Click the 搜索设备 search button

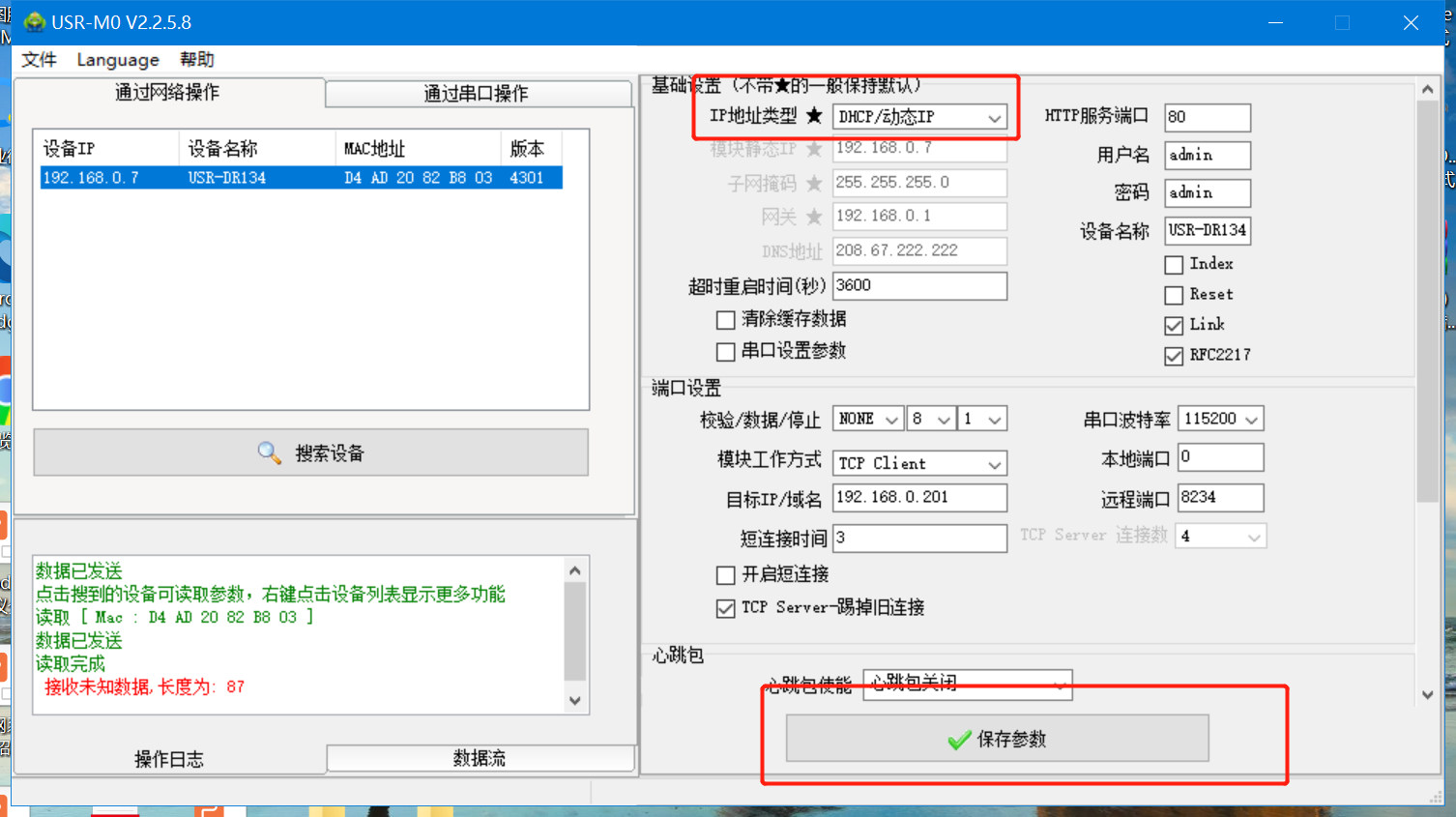(x=311, y=452)
